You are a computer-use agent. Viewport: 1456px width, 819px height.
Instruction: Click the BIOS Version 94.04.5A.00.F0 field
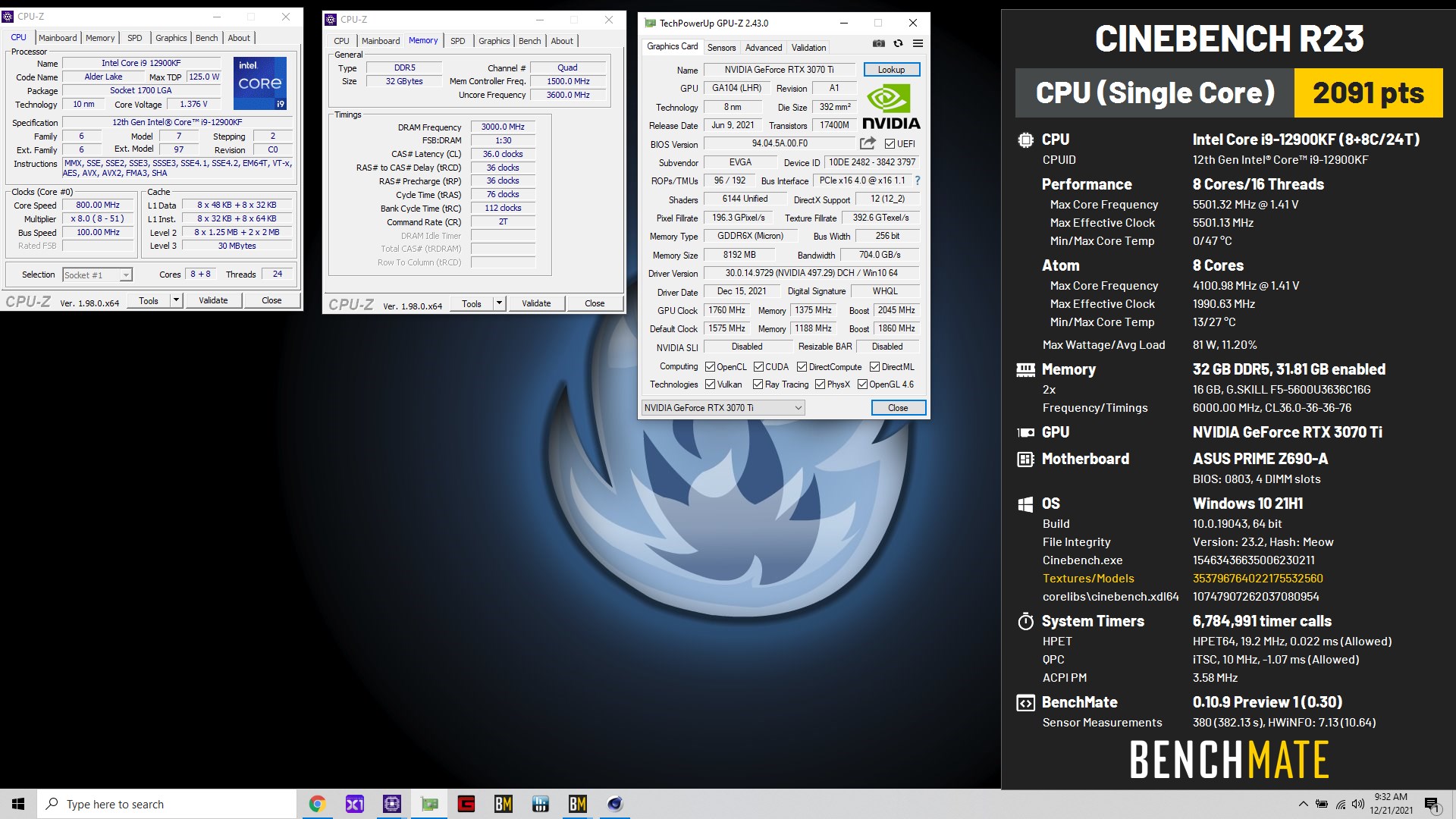coord(780,143)
